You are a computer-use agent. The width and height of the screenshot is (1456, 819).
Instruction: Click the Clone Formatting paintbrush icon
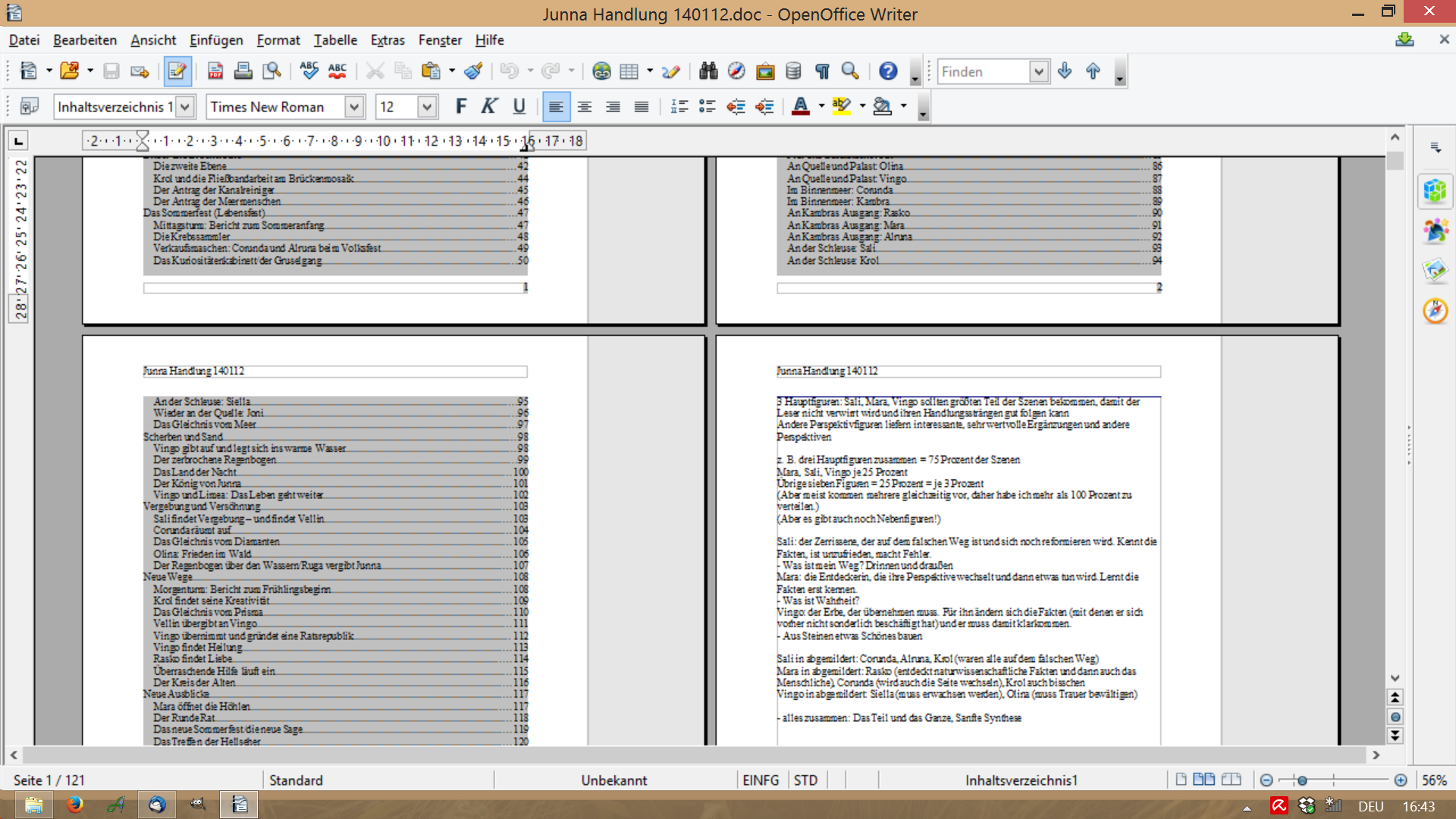click(x=474, y=71)
